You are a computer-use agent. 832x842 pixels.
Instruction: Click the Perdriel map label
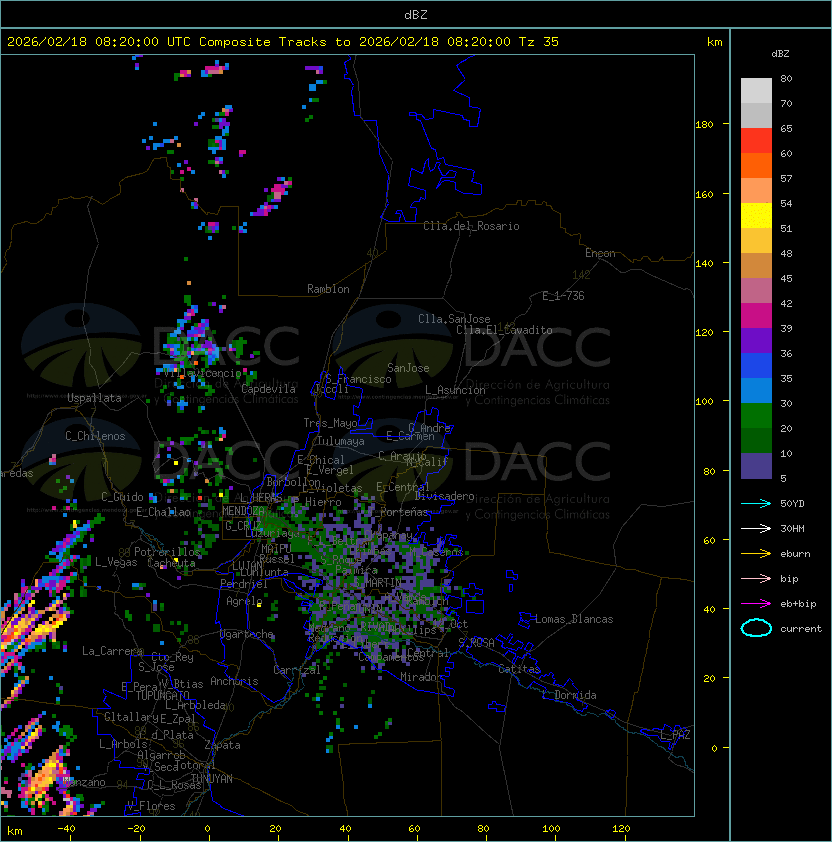(244, 584)
